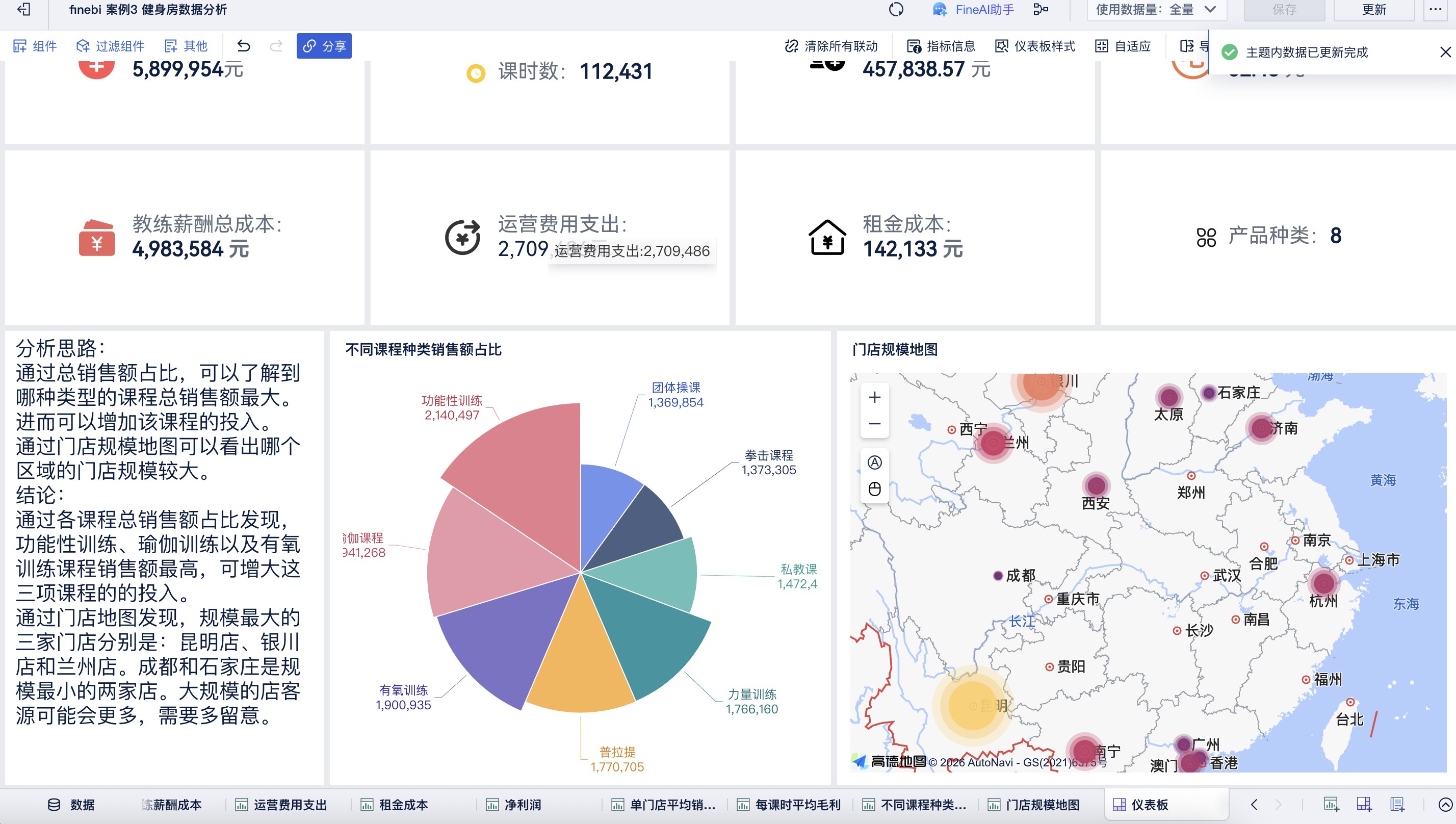Toggle 自适应 layout mode
The width and height of the screenshot is (1456, 824).
pos(1124,46)
